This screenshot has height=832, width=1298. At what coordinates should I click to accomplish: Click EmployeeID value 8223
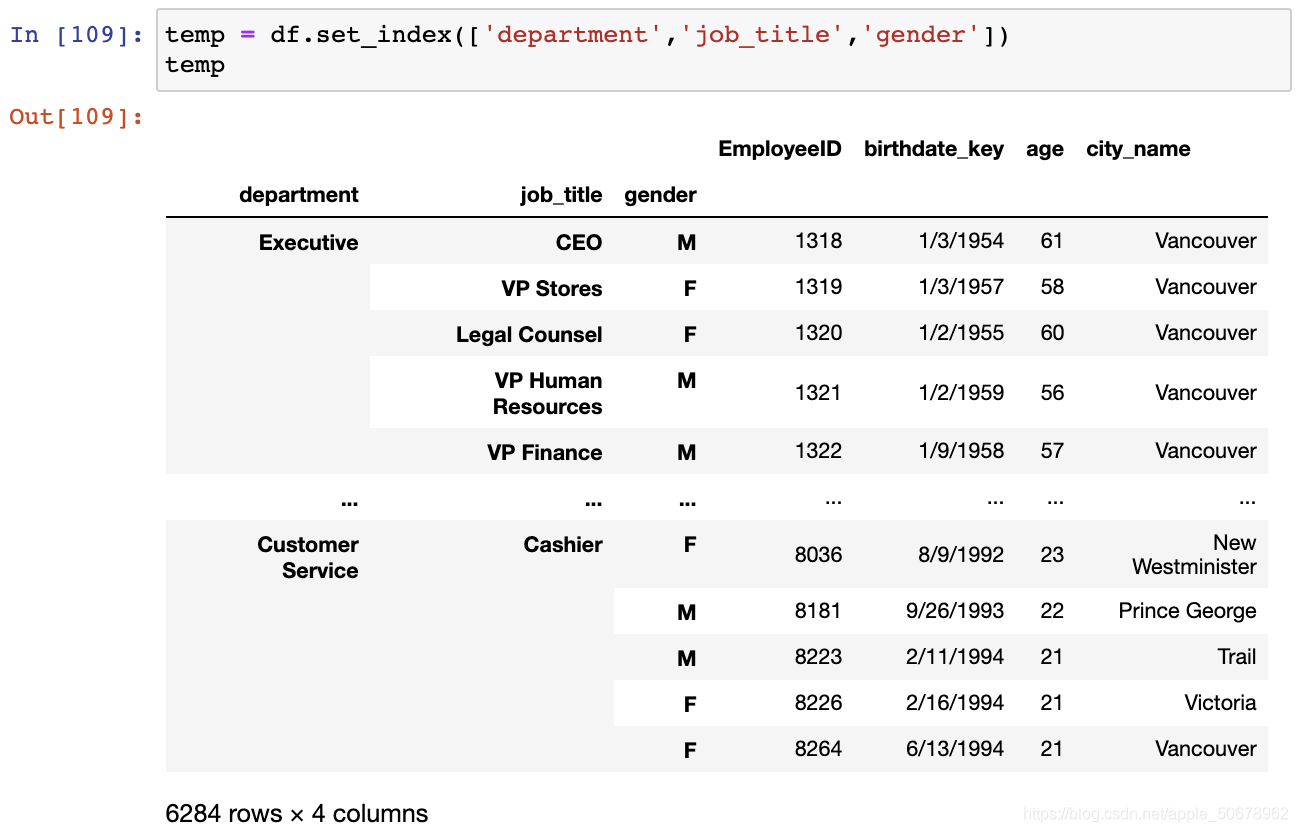[818, 657]
